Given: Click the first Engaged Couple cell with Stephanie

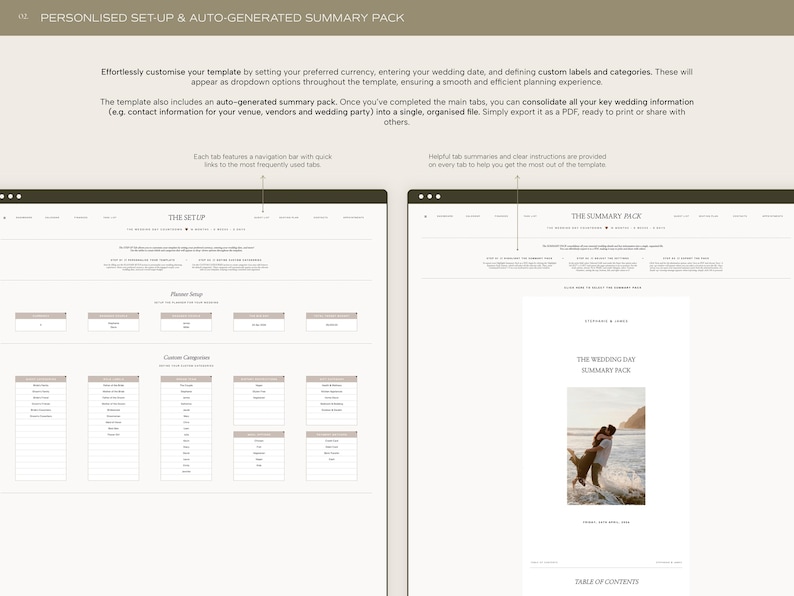Looking at the screenshot, I should (x=113, y=325).
